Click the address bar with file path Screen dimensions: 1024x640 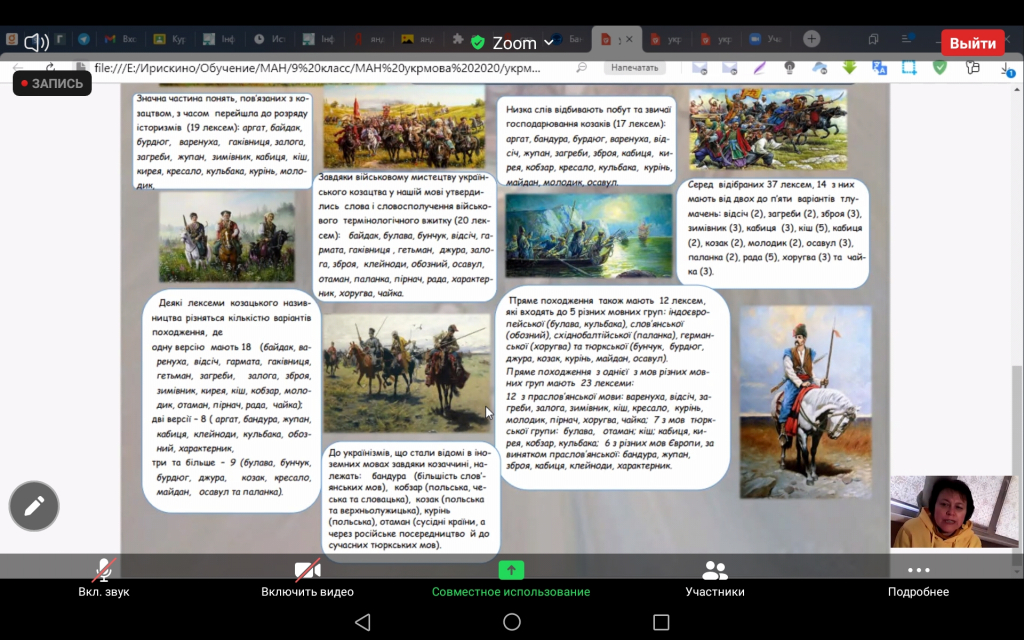pyautogui.click(x=317, y=68)
